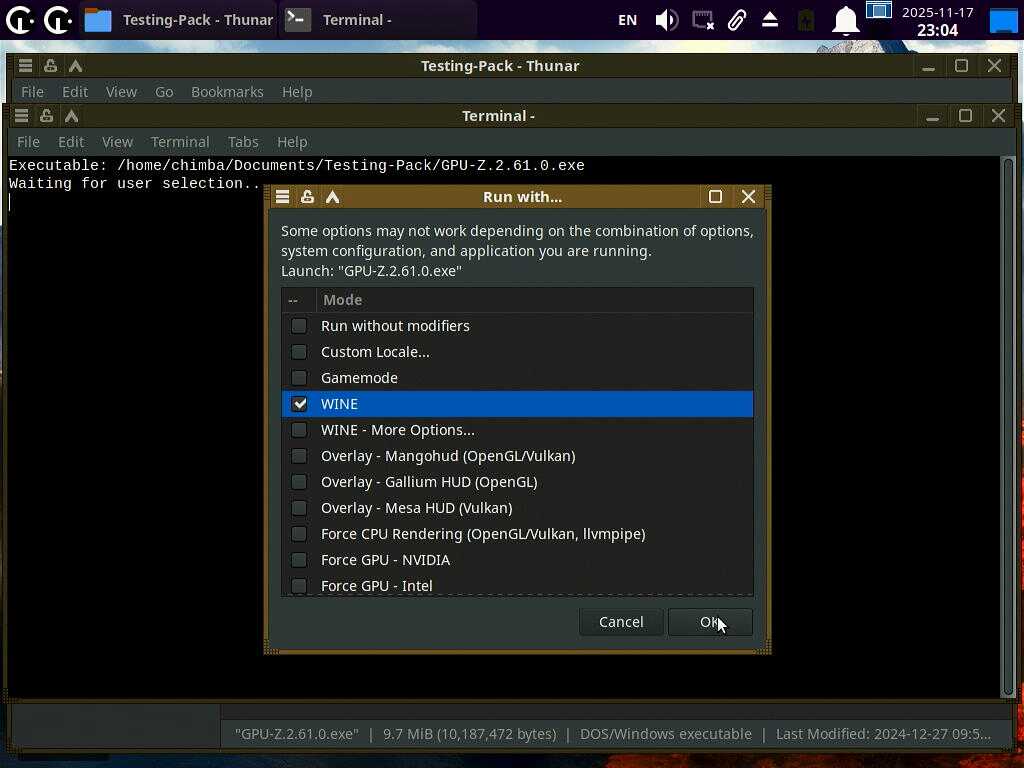Click Run with dialog shade arrow icon

[332, 197]
